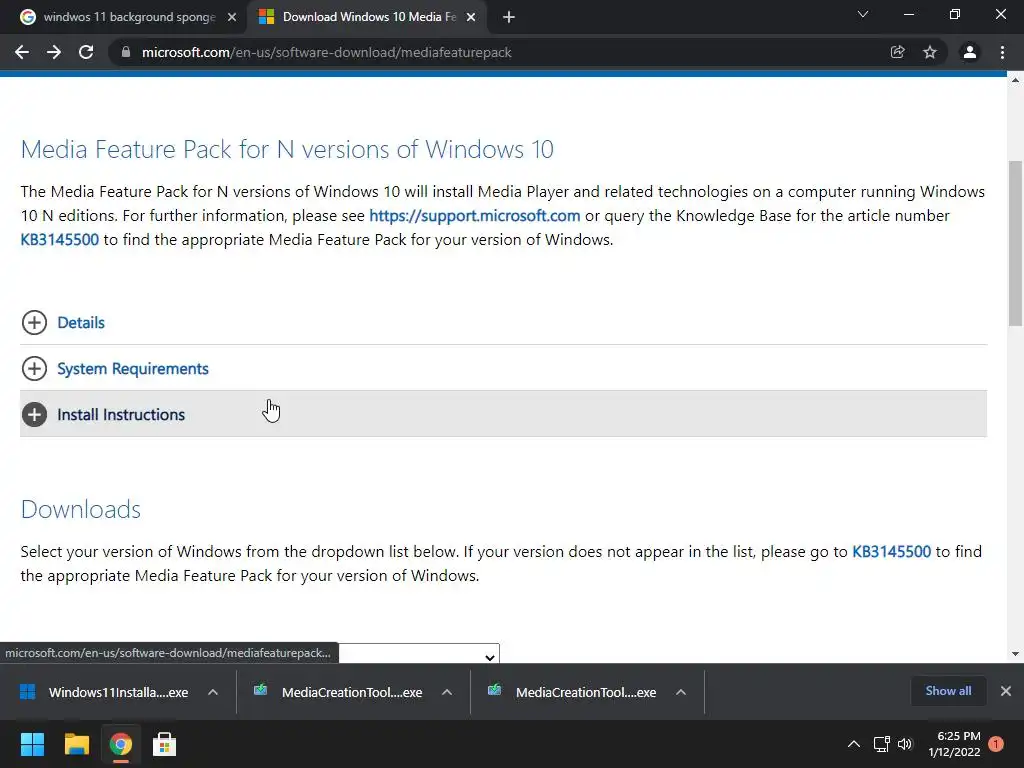Expand Install Instructions plus icon
This screenshot has width=1024, height=768.
pos(34,414)
